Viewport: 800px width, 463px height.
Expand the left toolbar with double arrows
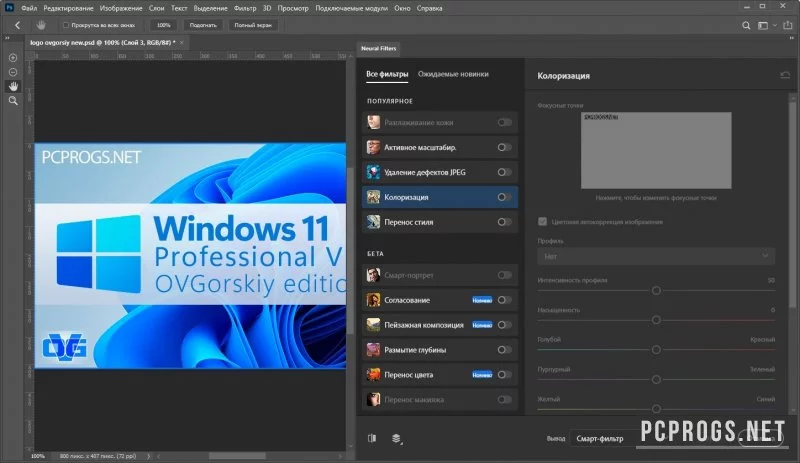7,38
